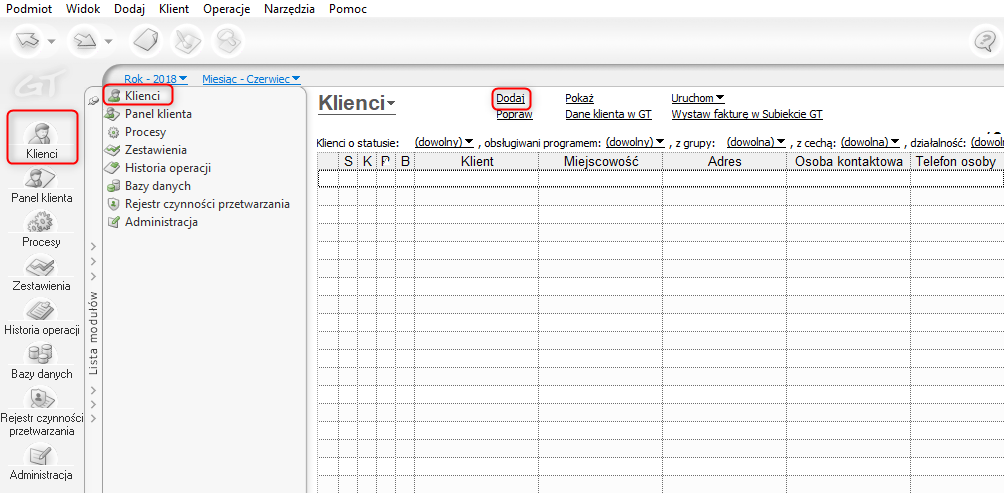Open the Operacje menu
Image resolution: width=1004 pixels, height=493 pixels.
(226, 10)
